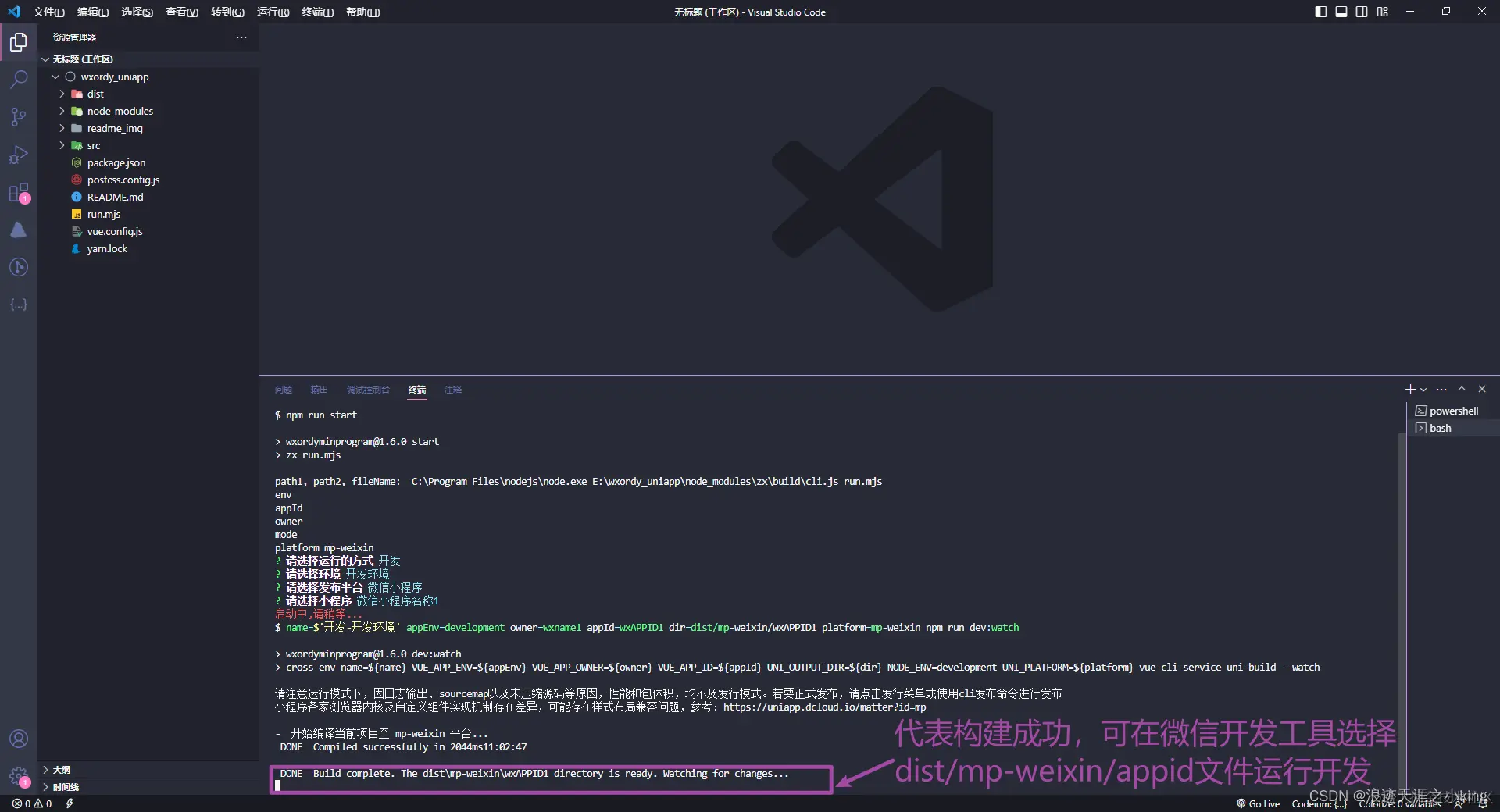This screenshot has width=1500, height=812.
Task: Expand the dist folder
Action: click(x=148, y=94)
